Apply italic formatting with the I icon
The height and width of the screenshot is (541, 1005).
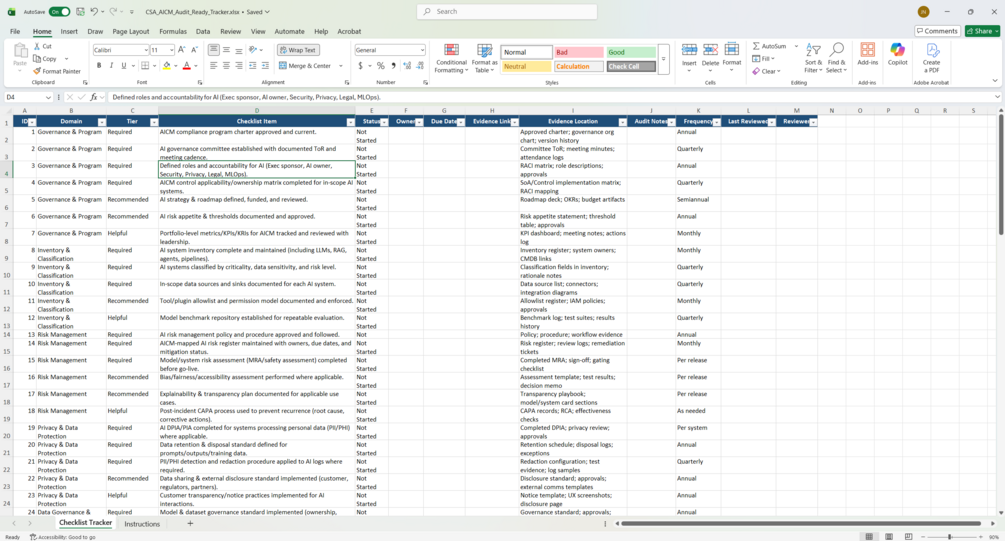click(111, 65)
